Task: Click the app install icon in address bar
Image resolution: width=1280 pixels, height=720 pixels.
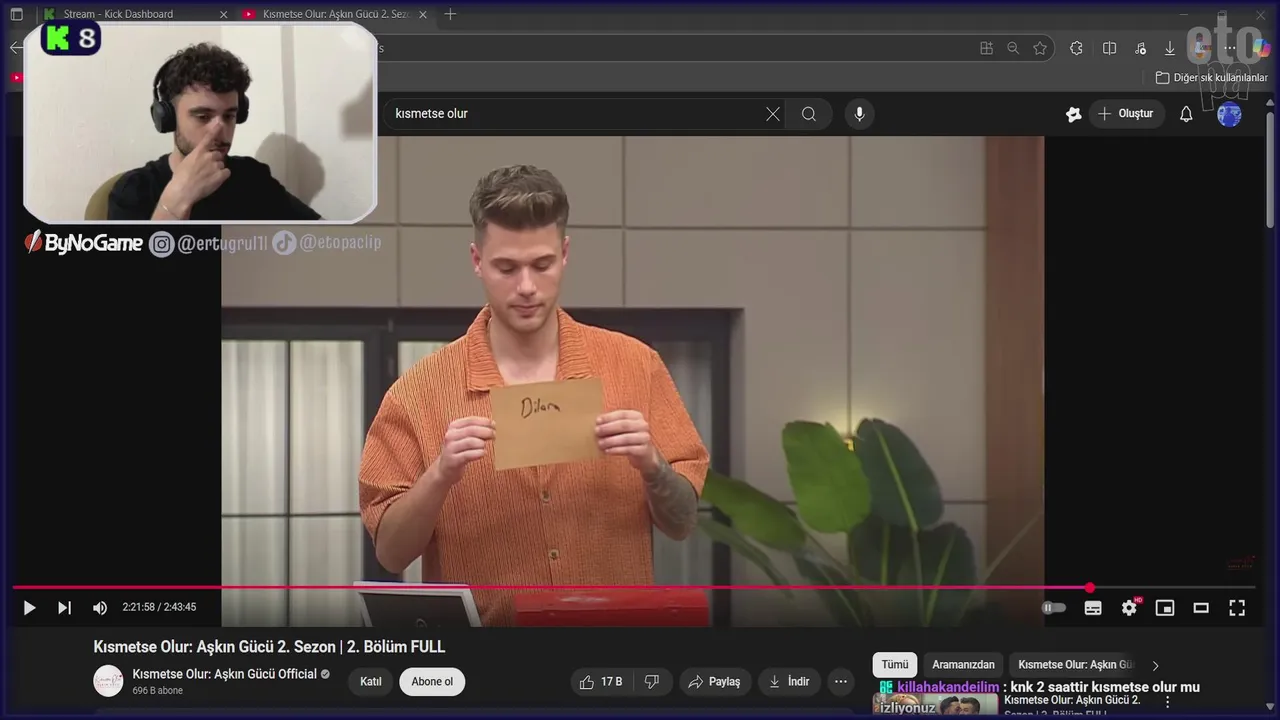Action: pyautogui.click(x=987, y=48)
